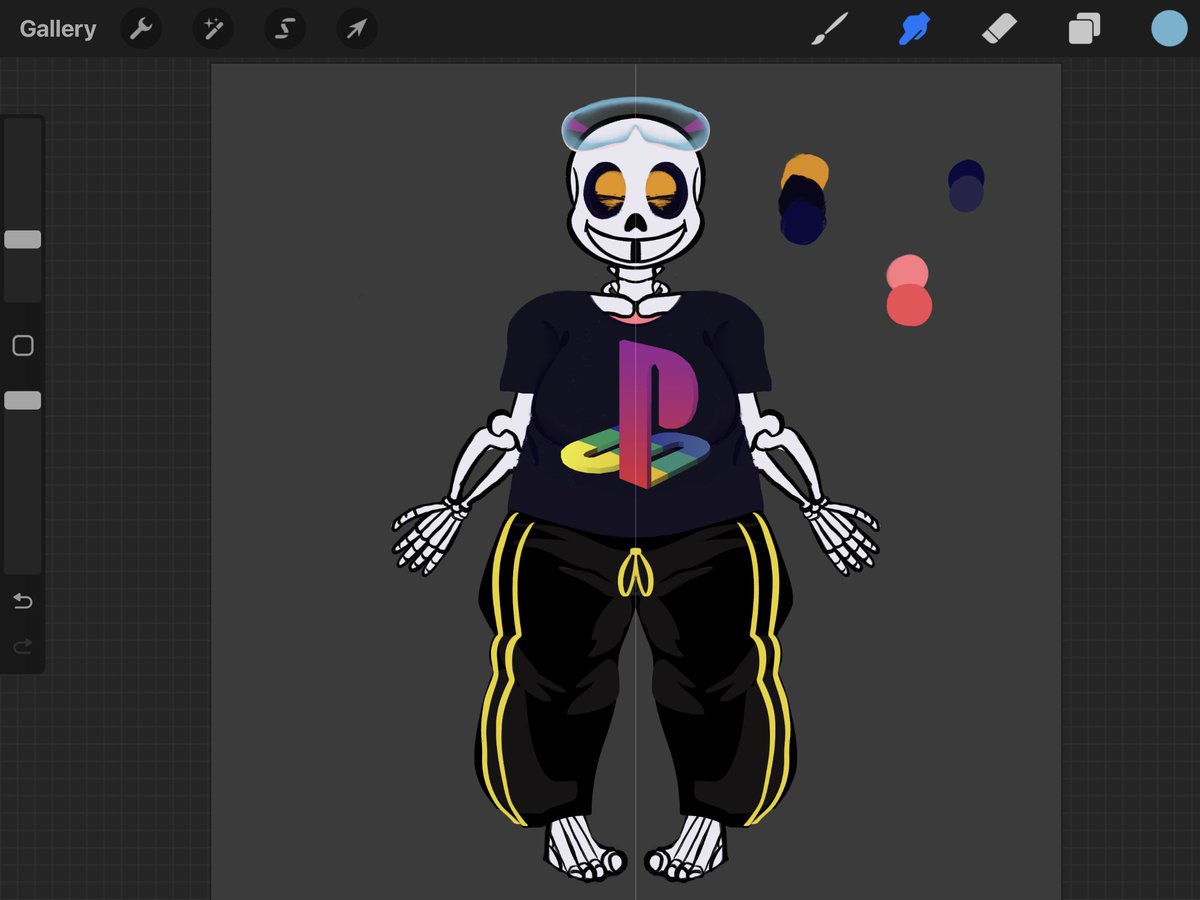Viewport: 1200px width, 900px height.
Task: Select the Smudge finger tool
Action: coord(914,29)
